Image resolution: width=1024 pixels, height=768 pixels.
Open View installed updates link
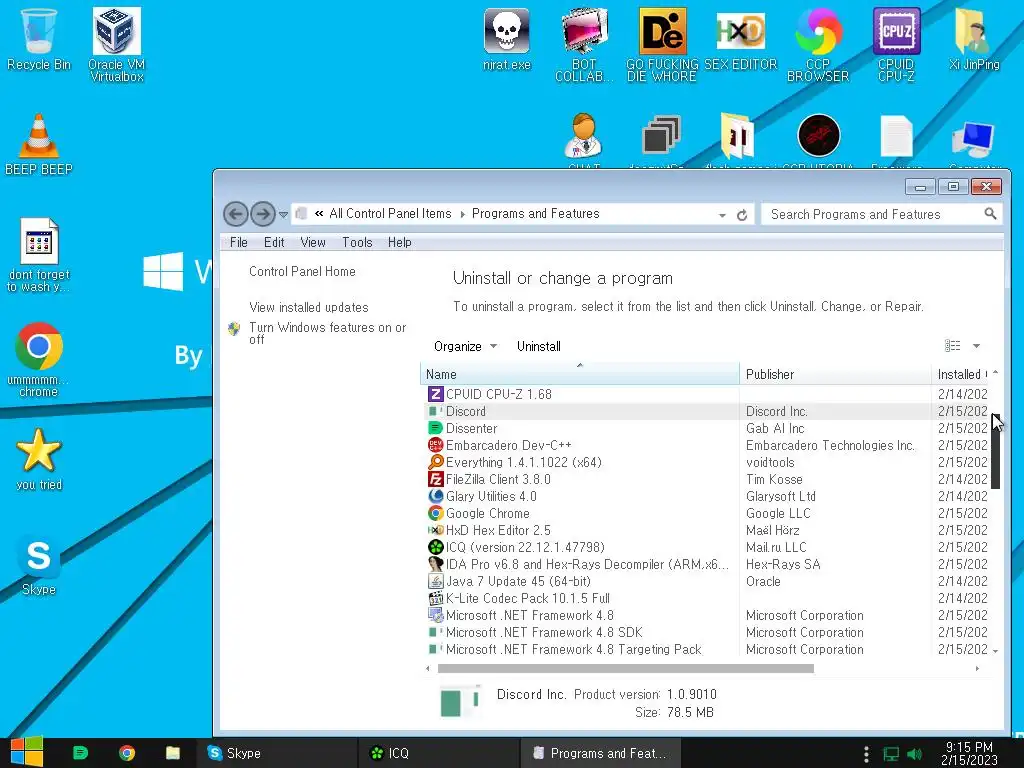[309, 307]
